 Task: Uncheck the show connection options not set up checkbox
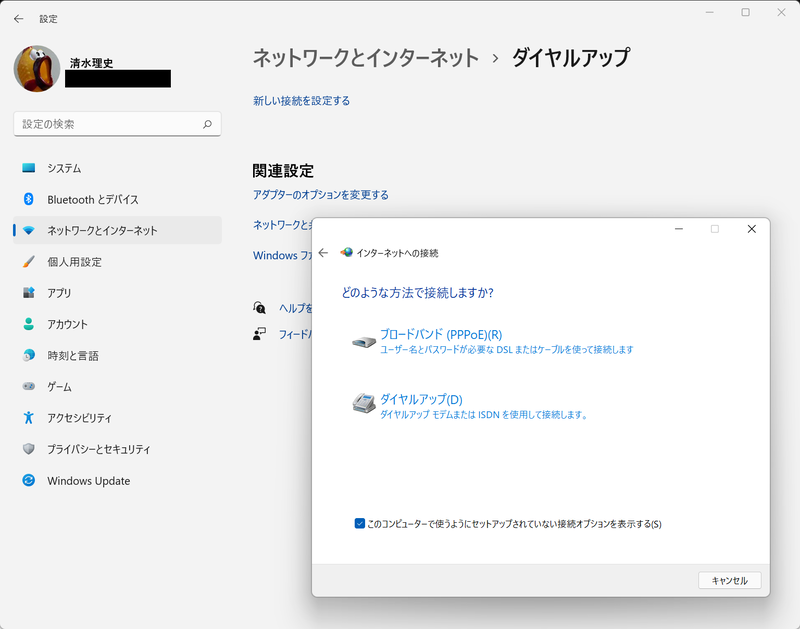[x=360, y=523]
